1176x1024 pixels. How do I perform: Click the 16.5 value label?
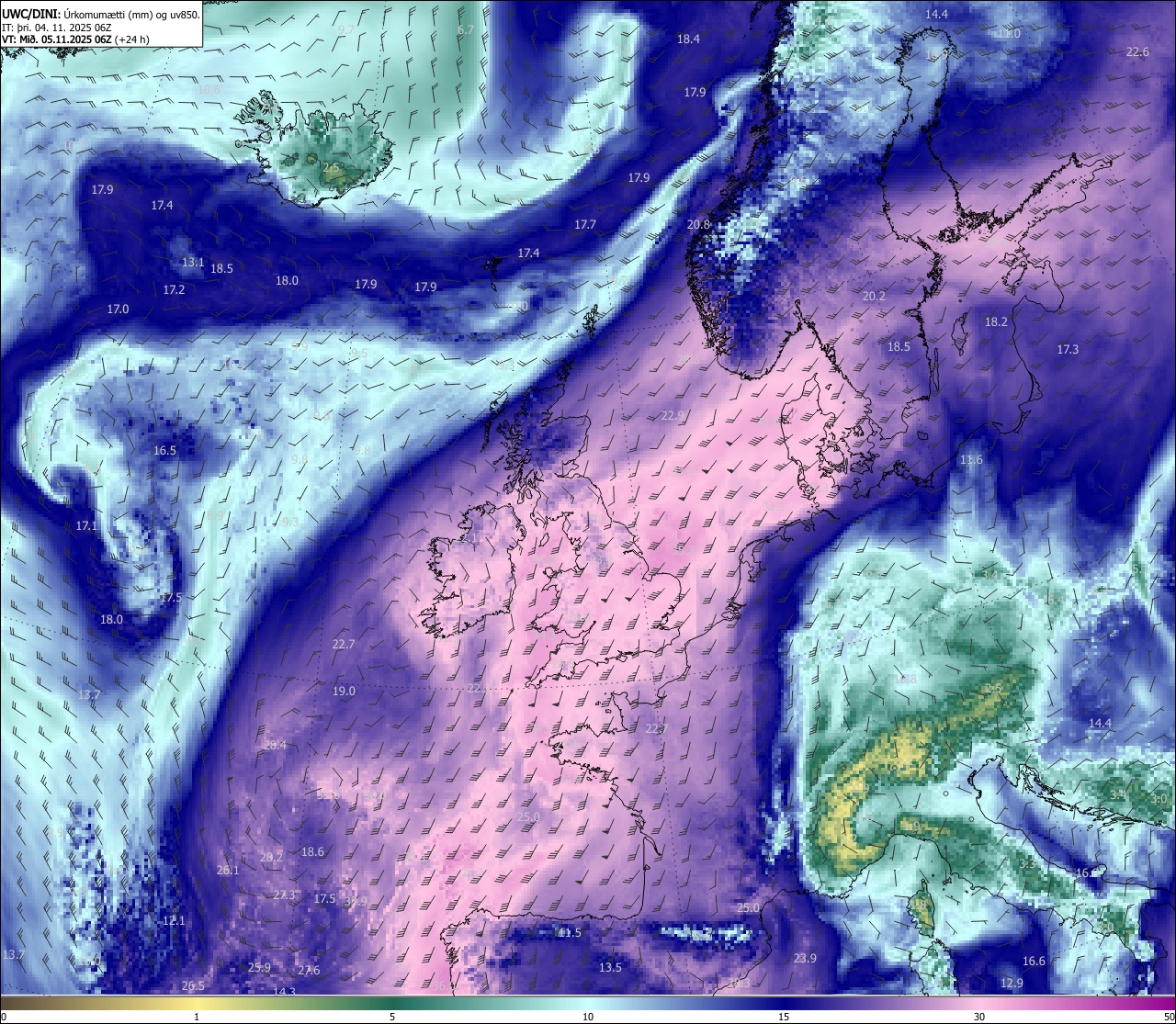click(164, 450)
